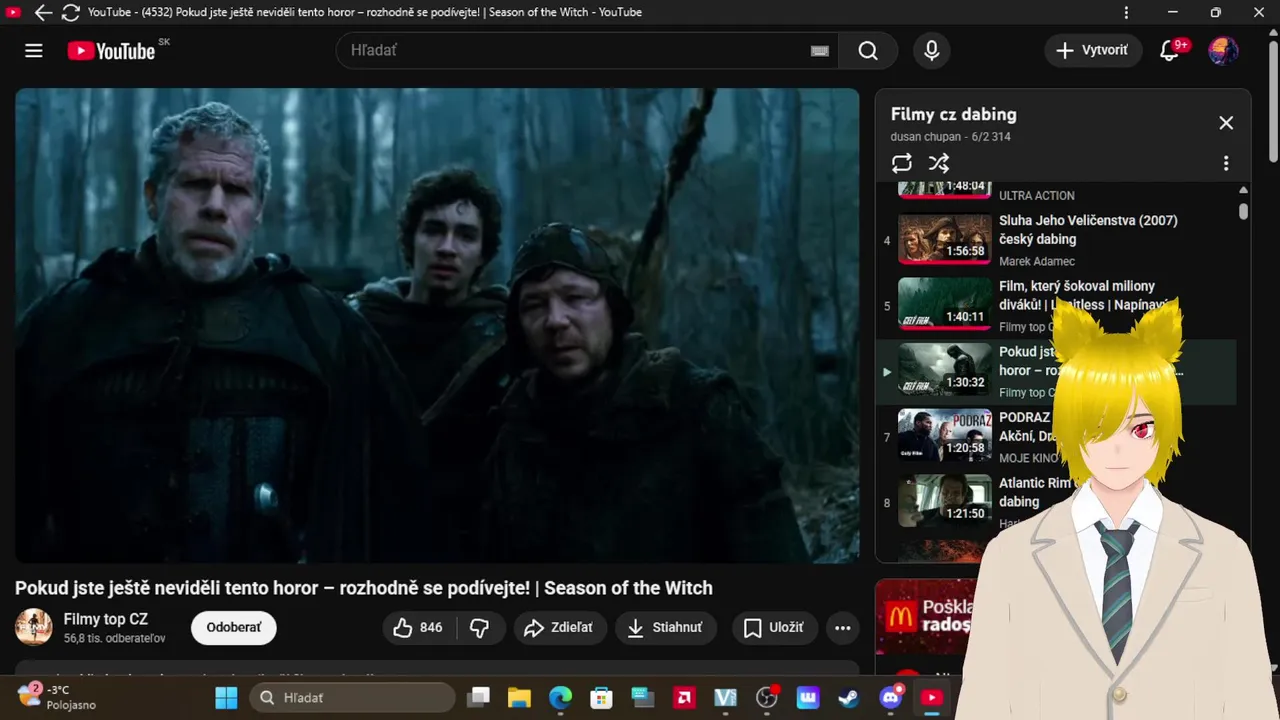Open the on-screen keyboard in search box

point(820,51)
